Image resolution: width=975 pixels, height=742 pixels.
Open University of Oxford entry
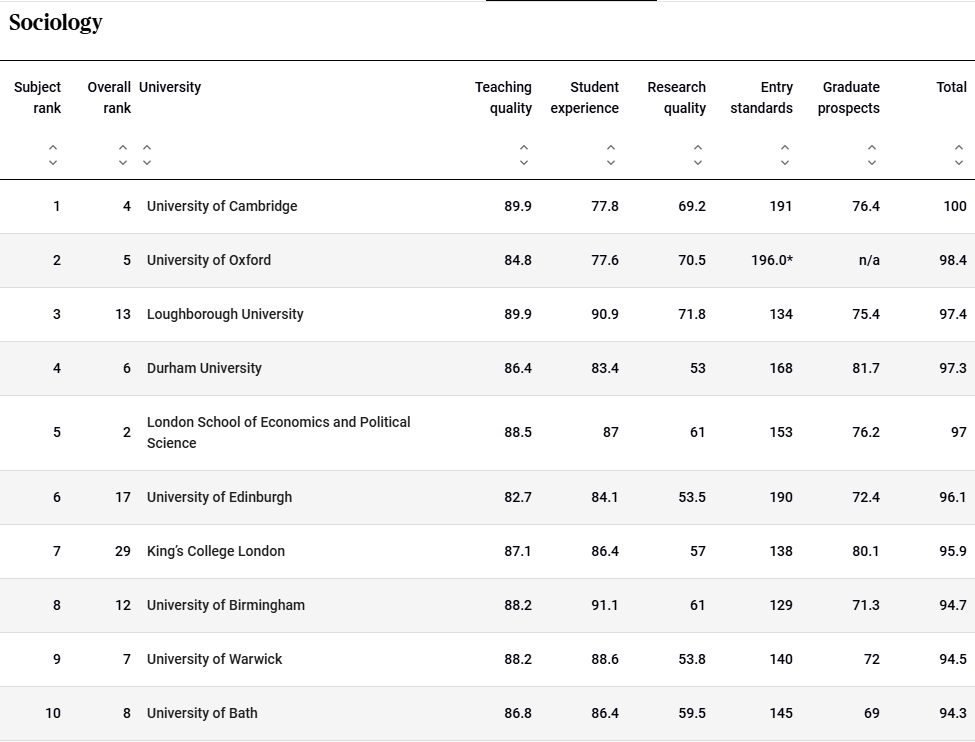click(x=209, y=260)
